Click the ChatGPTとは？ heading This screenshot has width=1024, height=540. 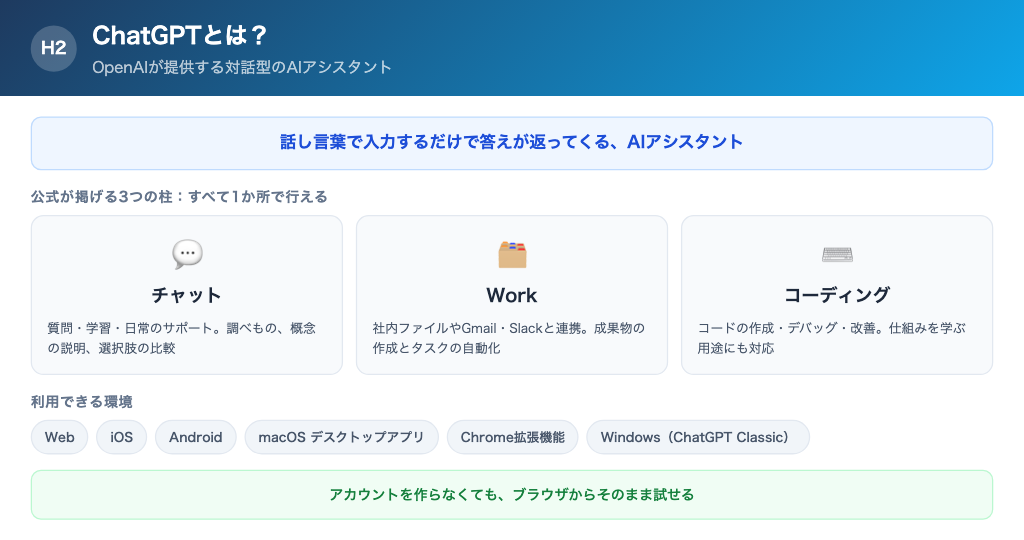(x=180, y=35)
